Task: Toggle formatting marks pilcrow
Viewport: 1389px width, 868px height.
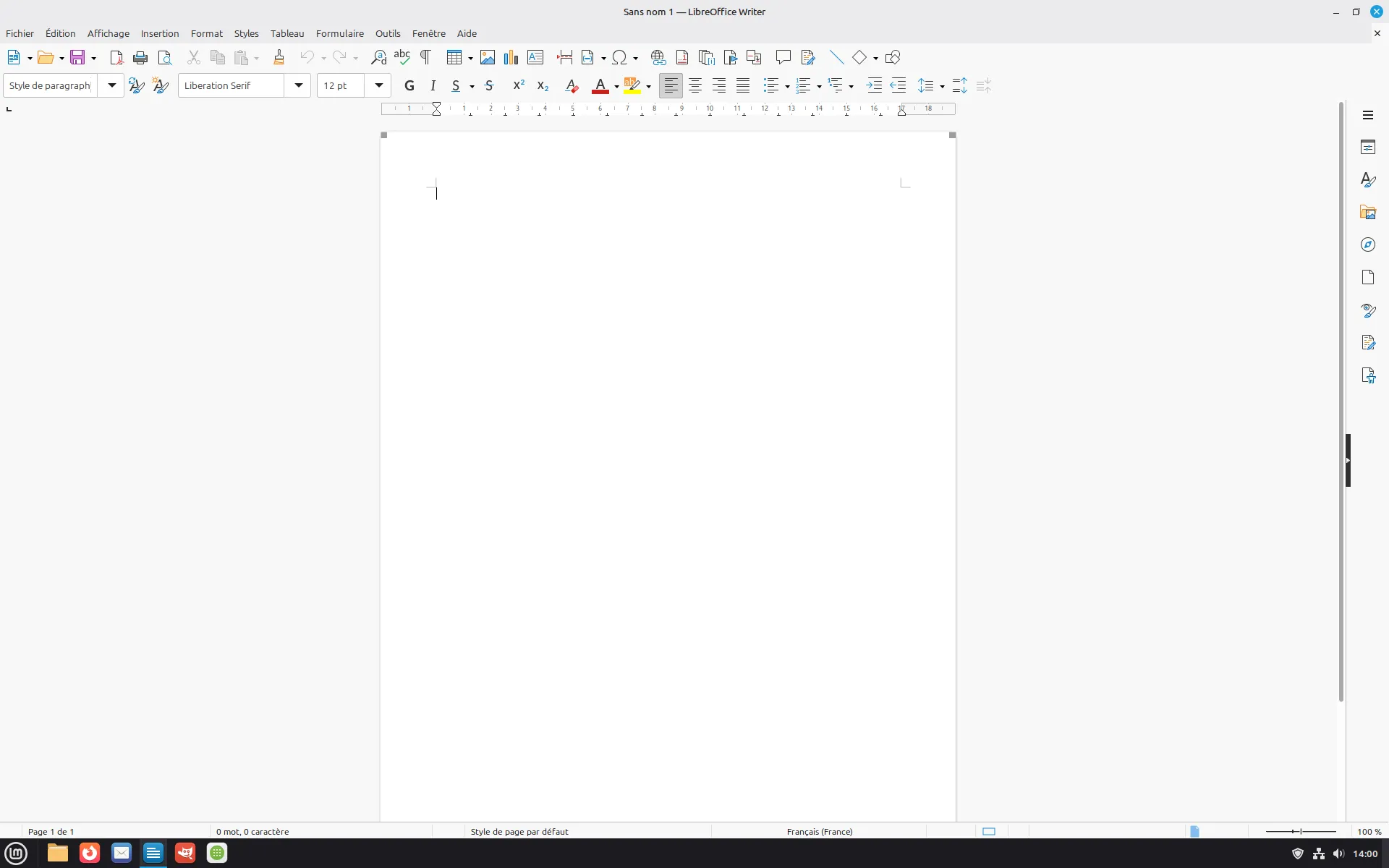Action: (x=426, y=57)
